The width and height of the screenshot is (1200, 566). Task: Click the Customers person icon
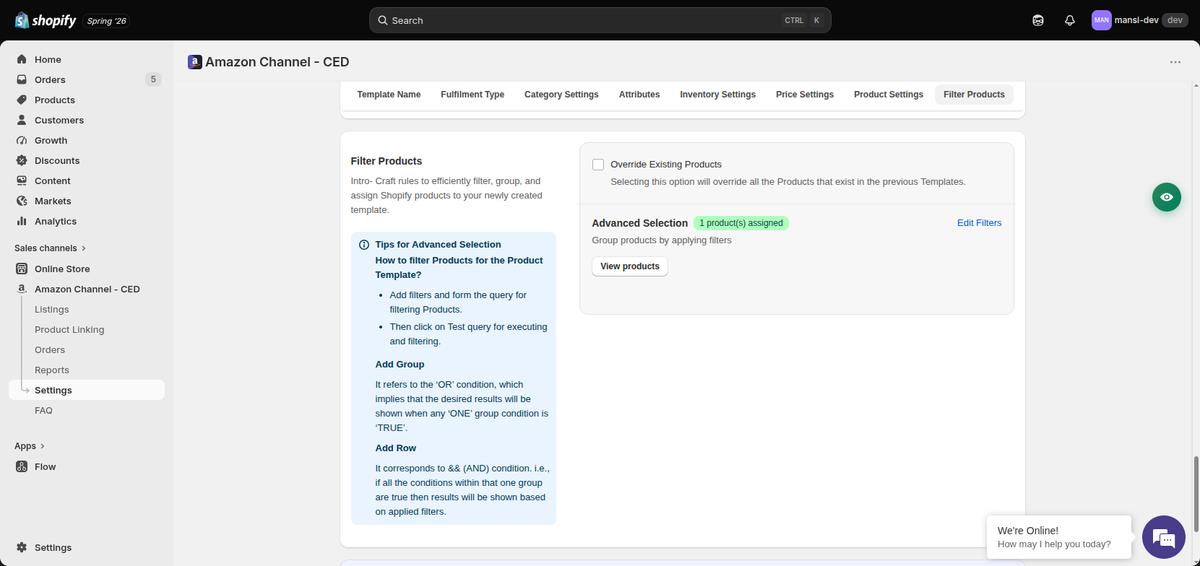22,120
